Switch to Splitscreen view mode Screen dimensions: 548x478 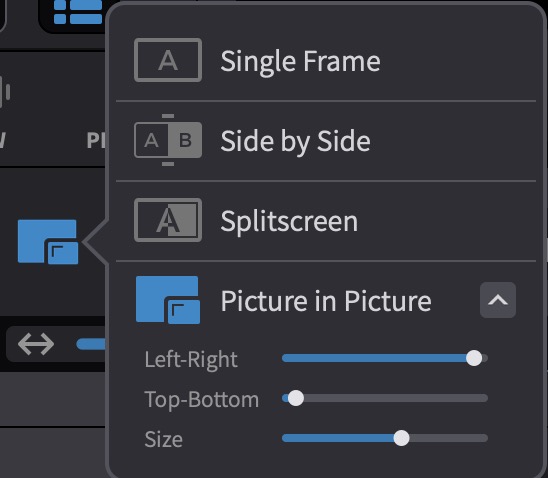coord(326,221)
